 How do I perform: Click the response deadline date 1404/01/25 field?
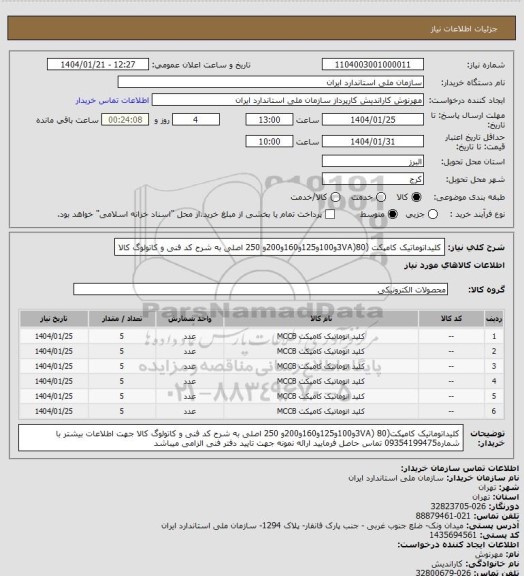click(373, 120)
